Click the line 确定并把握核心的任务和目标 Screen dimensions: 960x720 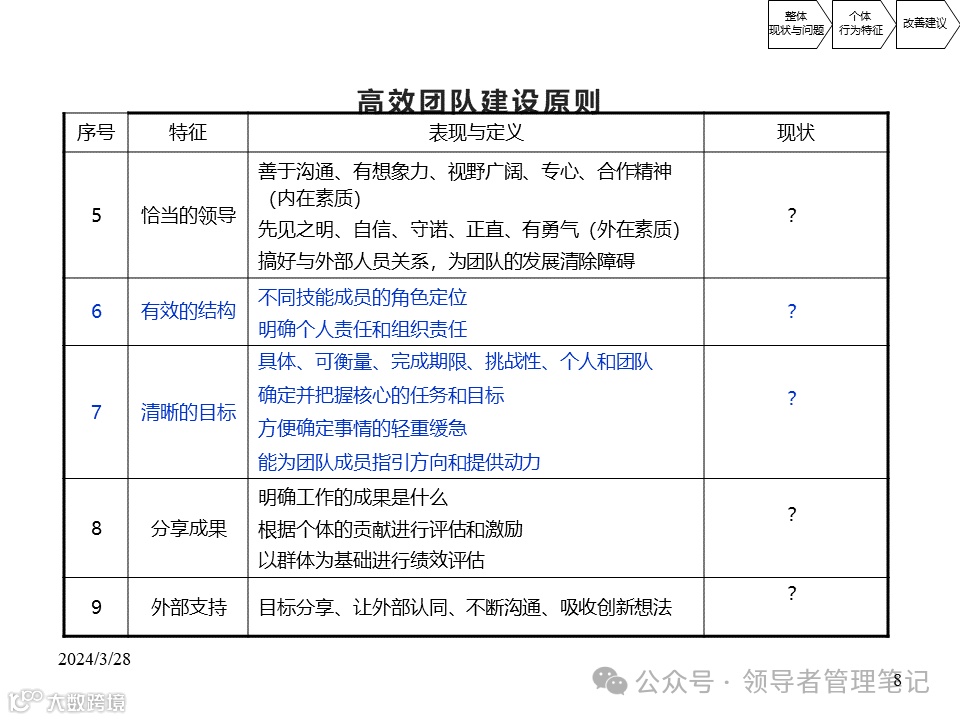point(381,396)
